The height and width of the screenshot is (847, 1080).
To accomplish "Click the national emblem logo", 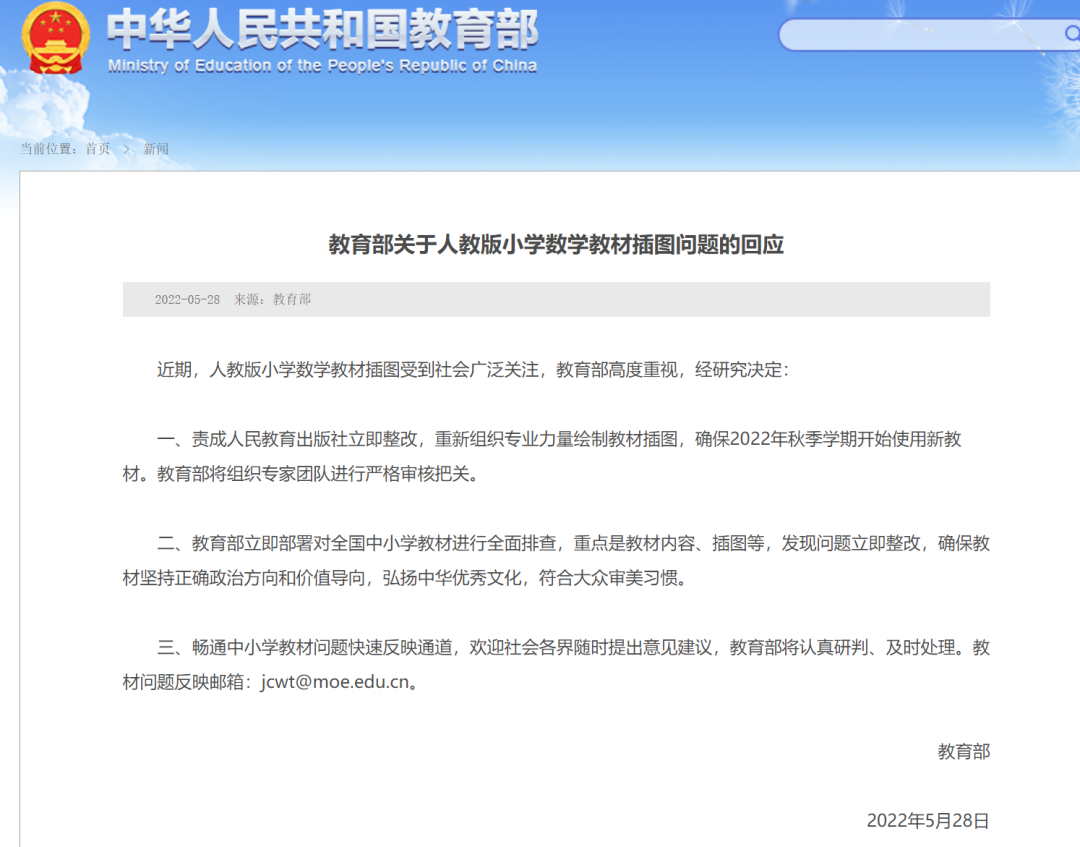I will 55,38.
